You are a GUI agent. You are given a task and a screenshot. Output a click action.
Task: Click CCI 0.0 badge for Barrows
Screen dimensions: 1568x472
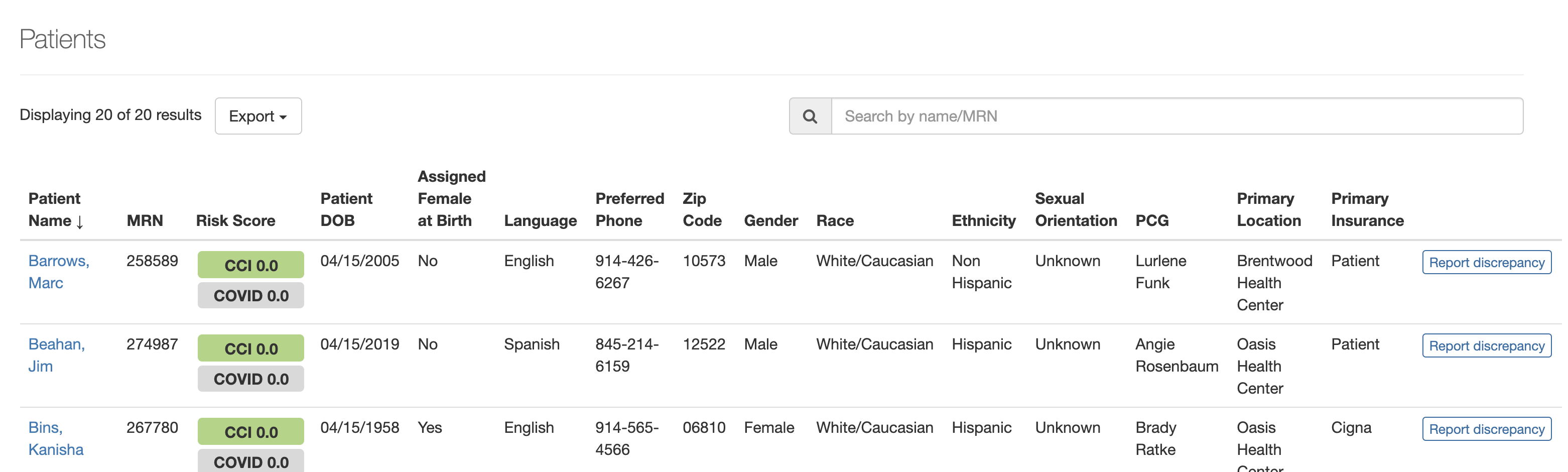click(251, 266)
